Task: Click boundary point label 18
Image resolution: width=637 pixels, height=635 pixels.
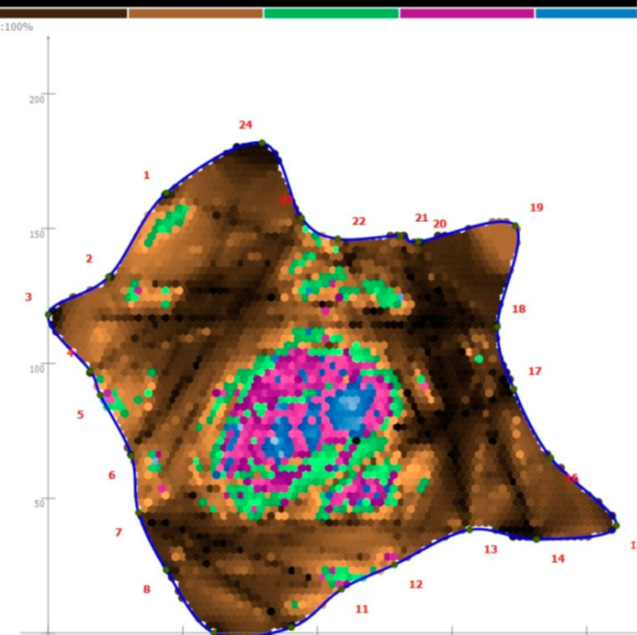Action: pos(518,309)
